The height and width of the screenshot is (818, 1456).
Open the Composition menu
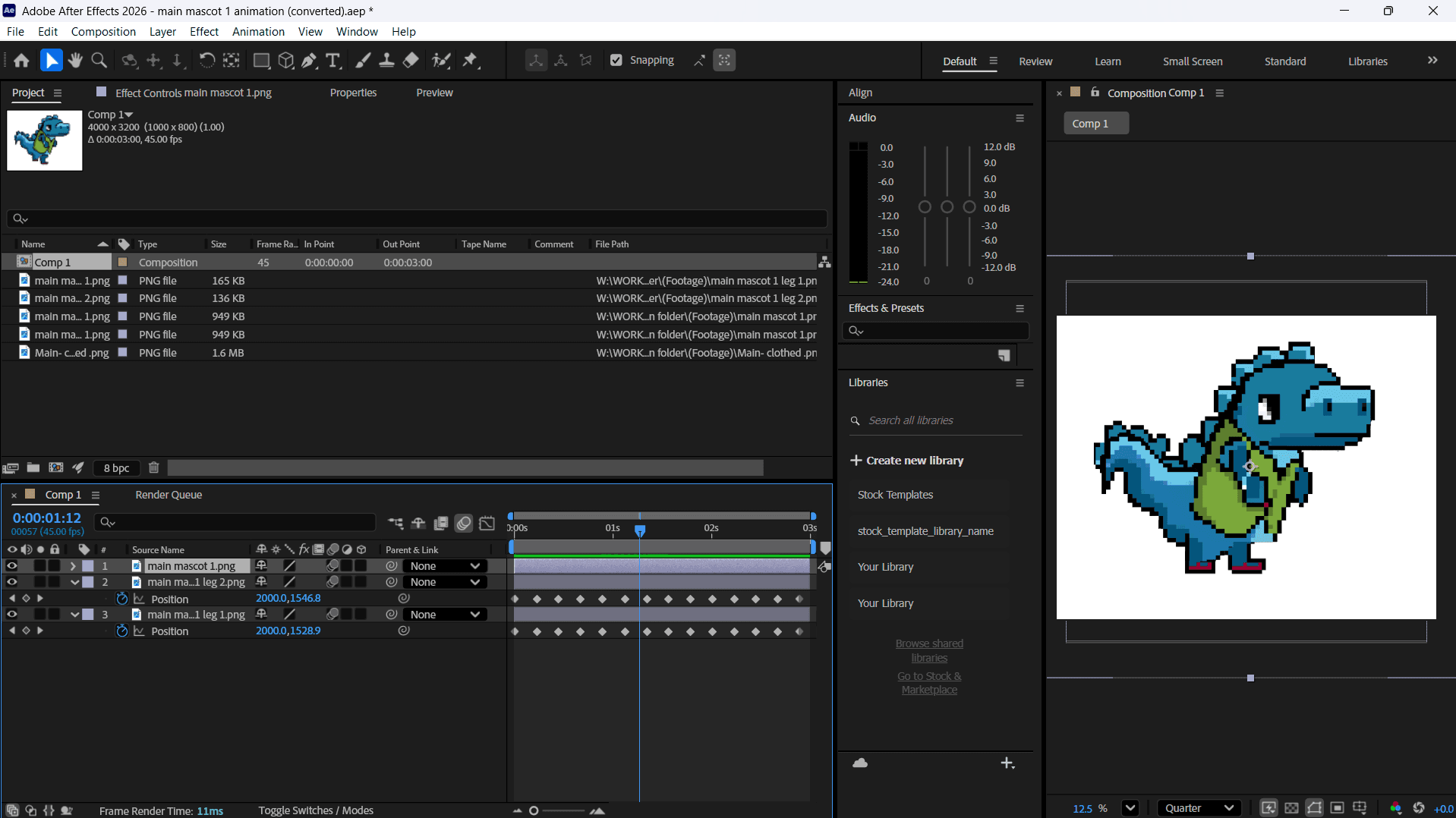[x=103, y=32]
